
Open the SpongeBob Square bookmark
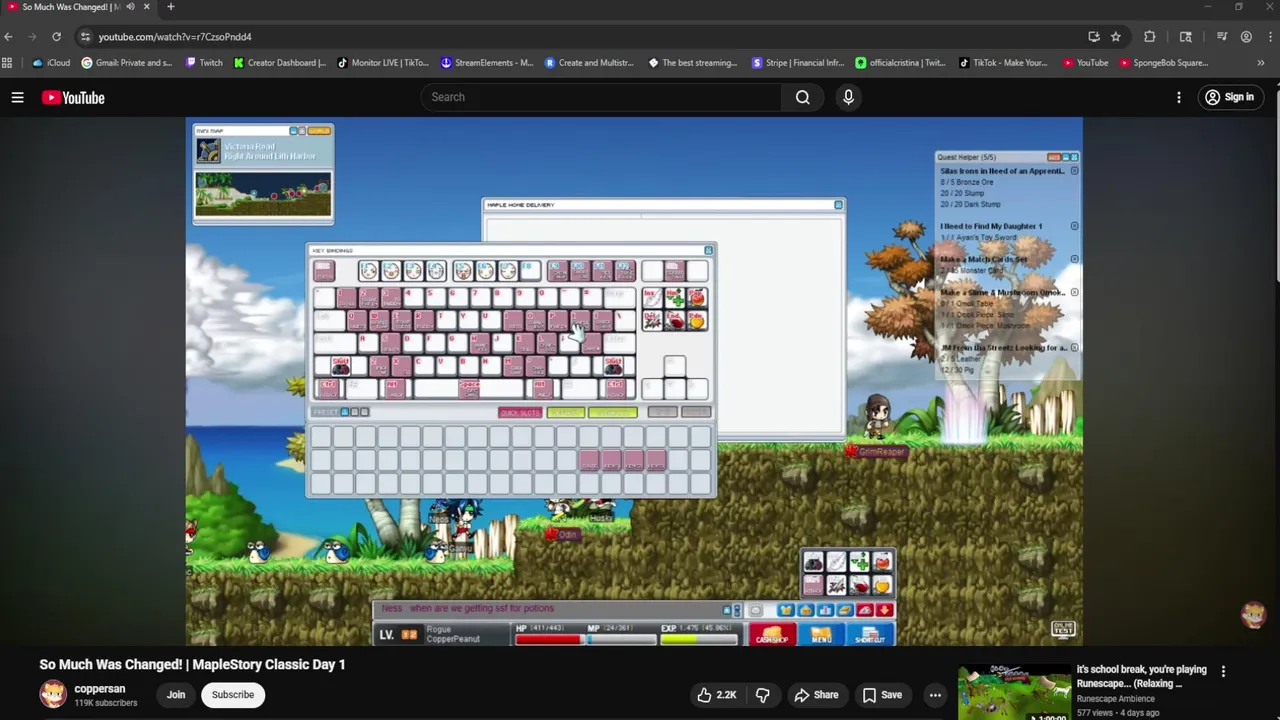click(x=1164, y=63)
